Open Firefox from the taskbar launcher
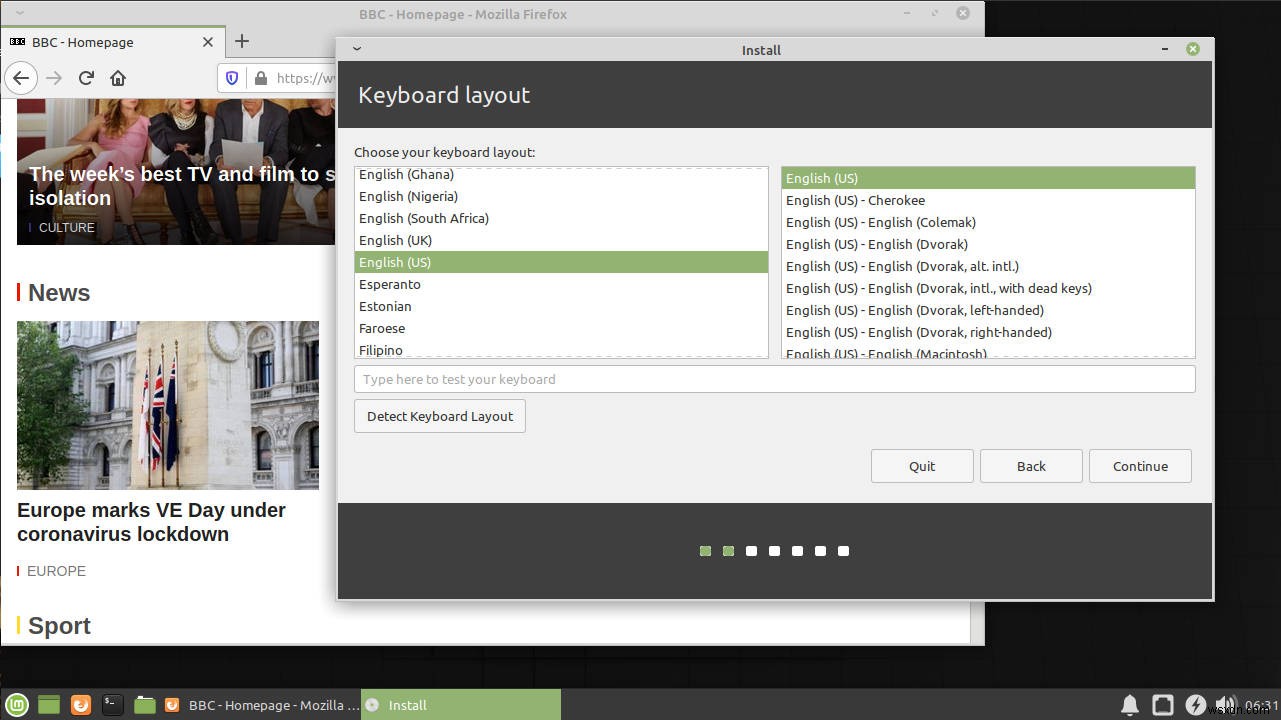This screenshot has height=720, width=1281. pyautogui.click(x=80, y=704)
